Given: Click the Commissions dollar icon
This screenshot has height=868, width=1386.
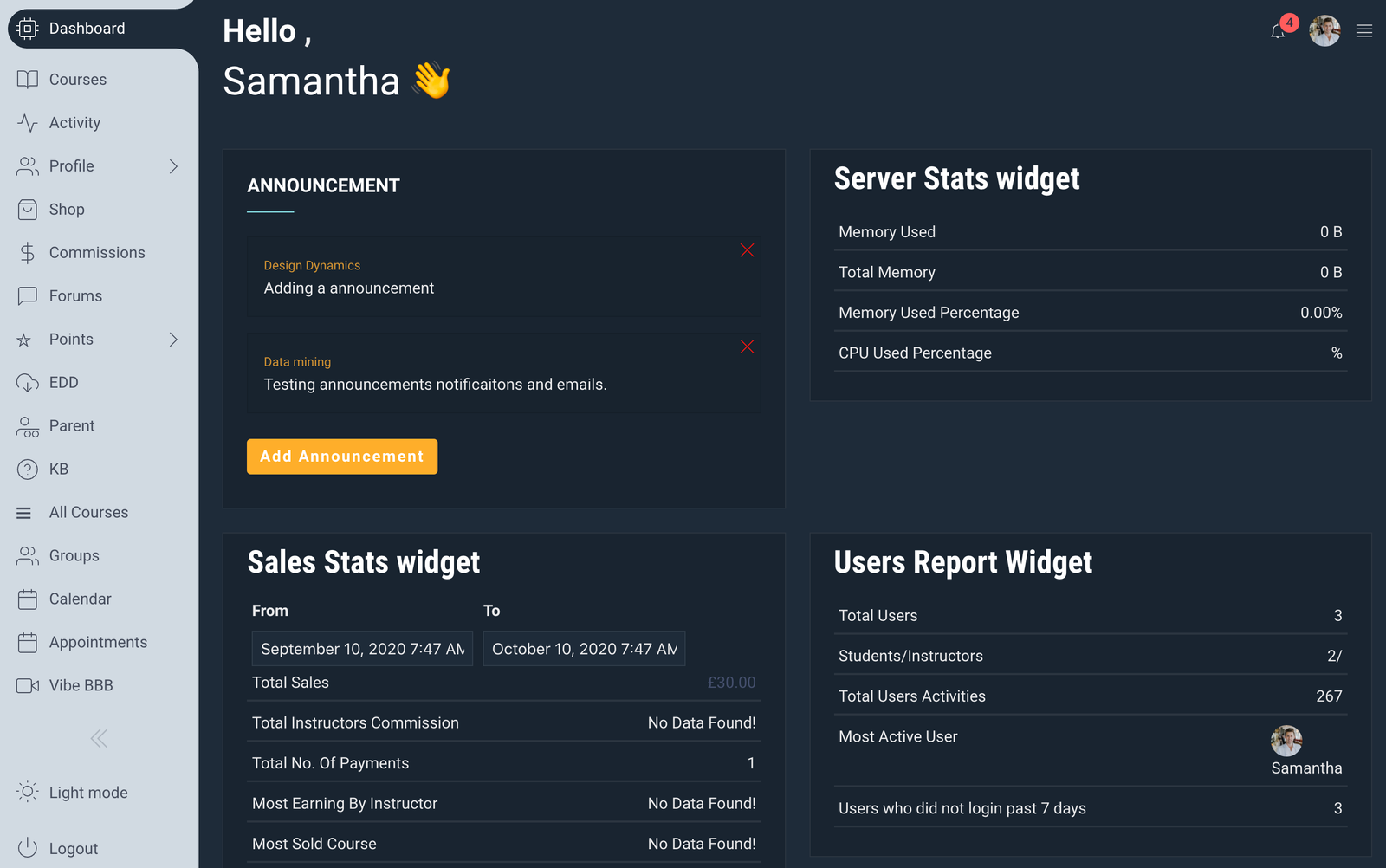Looking at the screenshot, I should point(28,253).
